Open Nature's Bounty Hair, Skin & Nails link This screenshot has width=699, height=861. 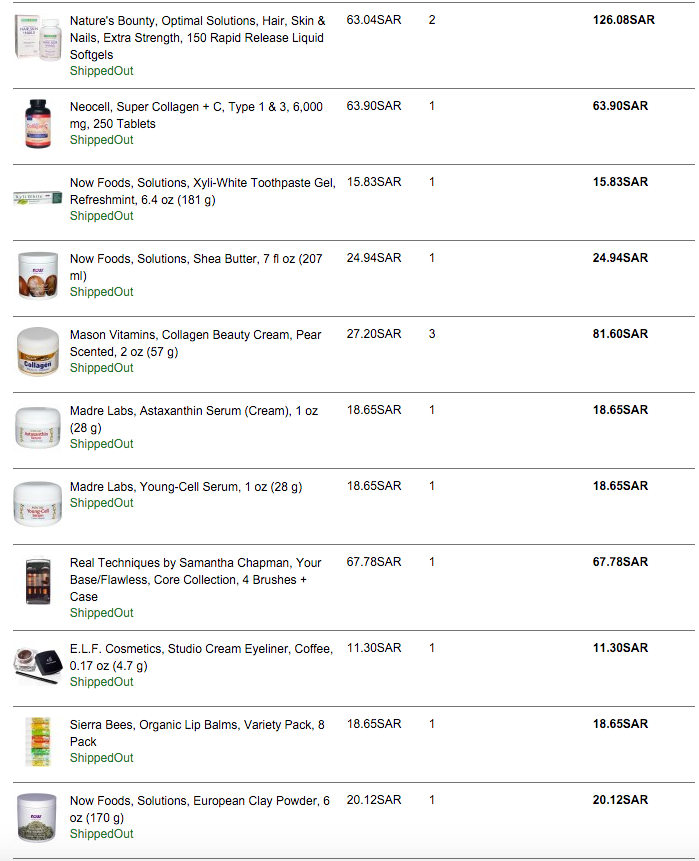click(197, 37)
